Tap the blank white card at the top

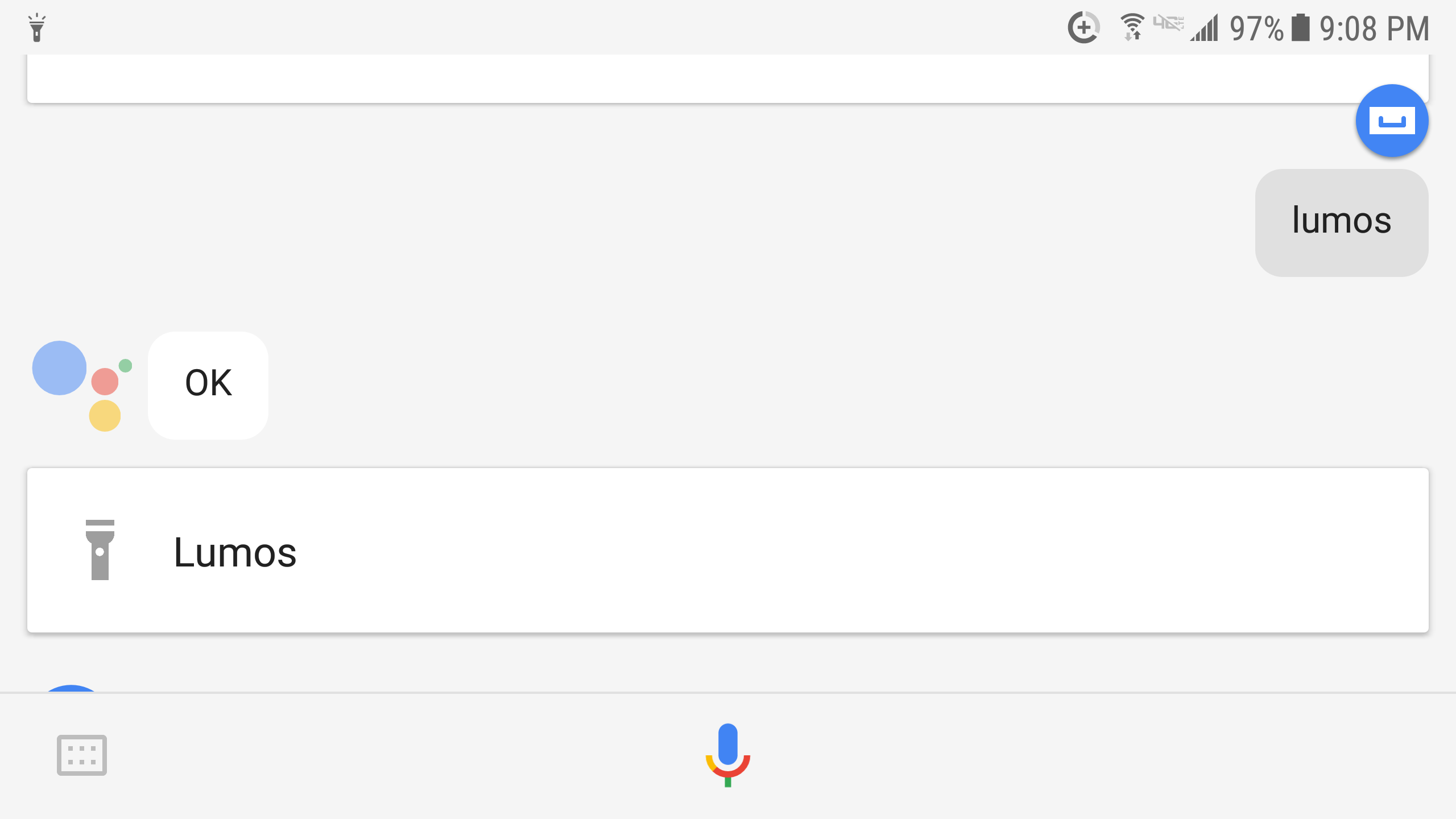727,78
